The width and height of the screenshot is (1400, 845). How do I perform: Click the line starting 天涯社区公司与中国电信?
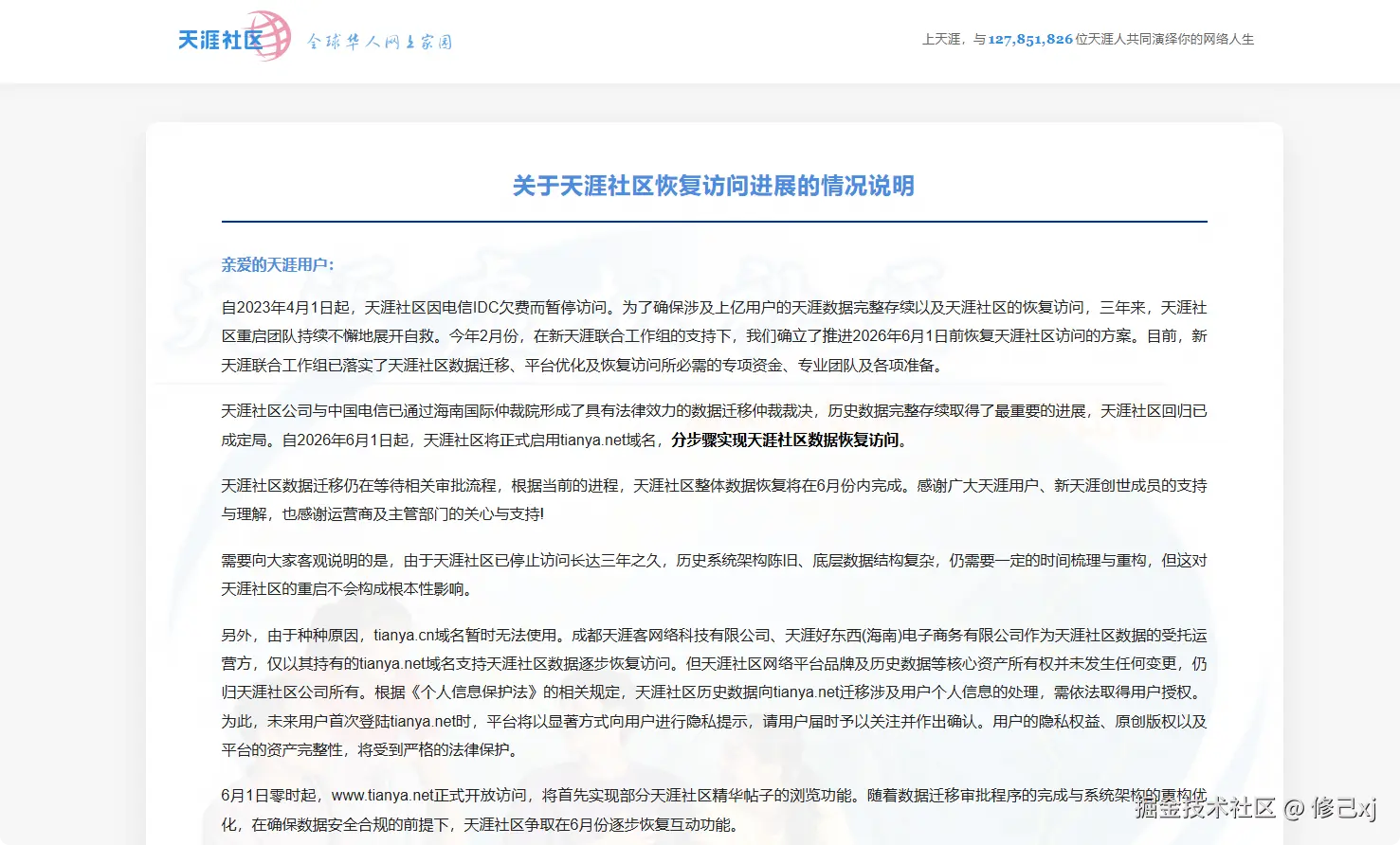click(714, 411)
